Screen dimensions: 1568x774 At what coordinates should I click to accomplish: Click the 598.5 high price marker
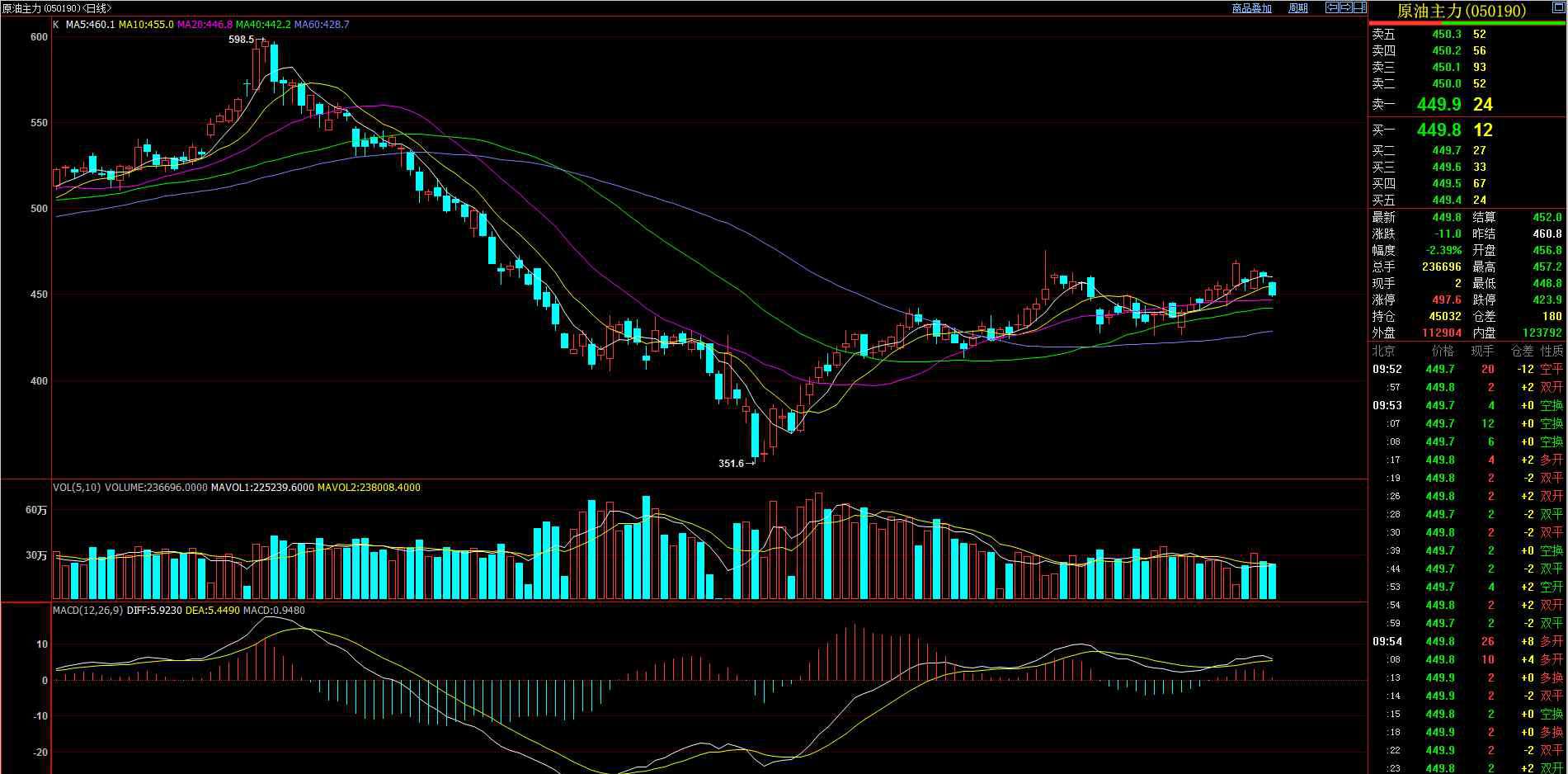pyautogui.click(x=241, y=40)
